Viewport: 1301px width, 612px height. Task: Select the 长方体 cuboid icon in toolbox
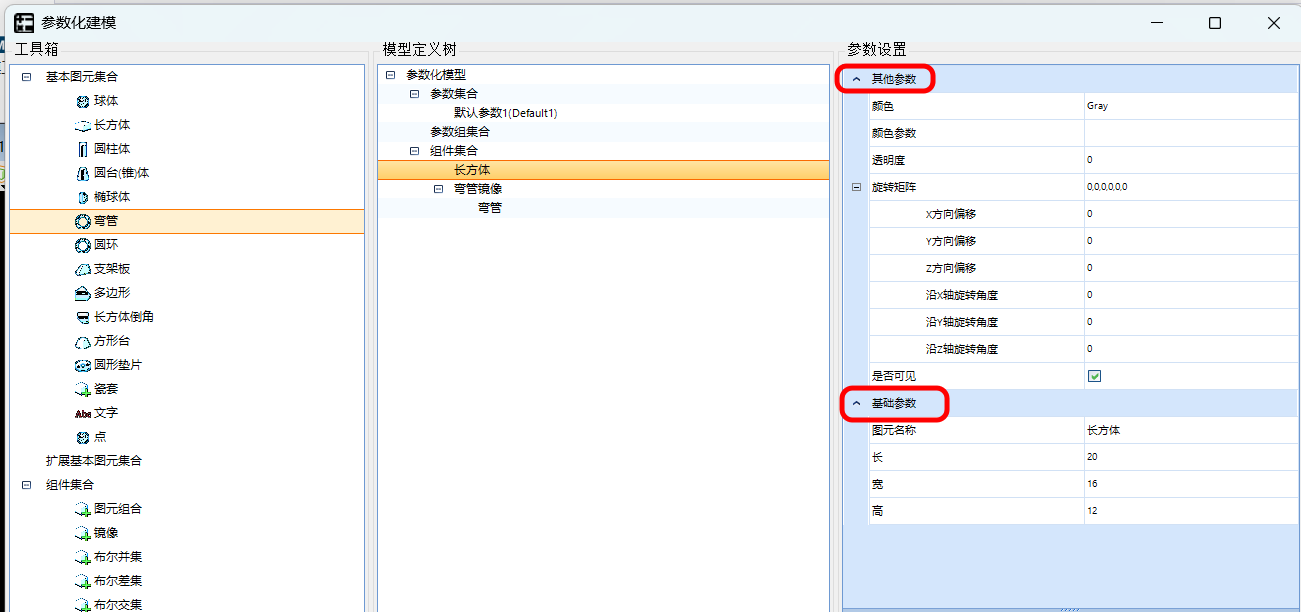[x=83, y=125]
